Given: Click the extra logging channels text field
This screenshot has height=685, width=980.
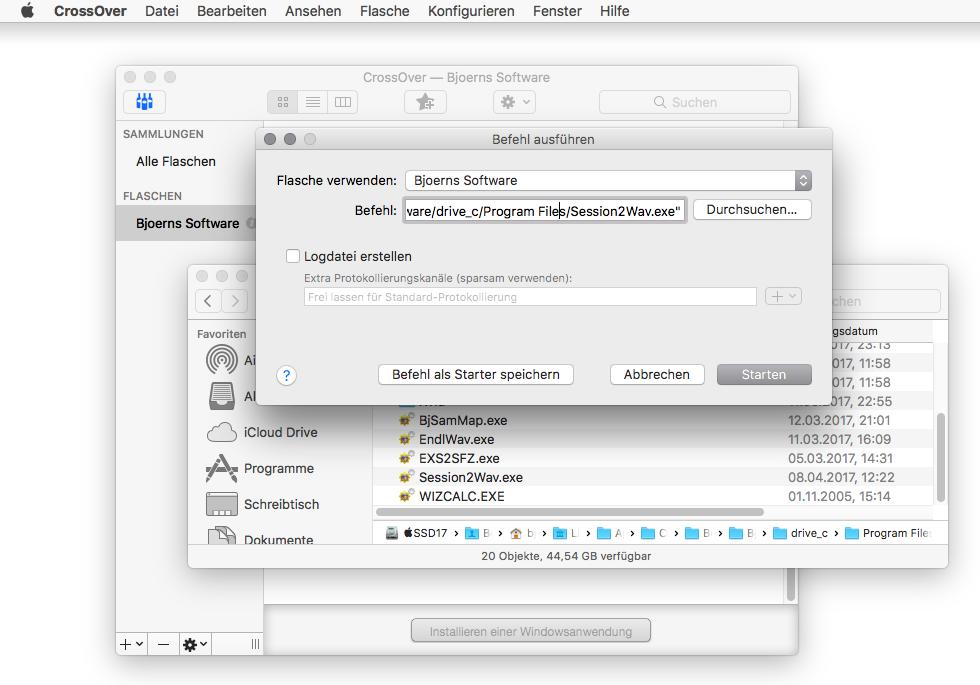Looking at the screenshot, I should 530,297.
